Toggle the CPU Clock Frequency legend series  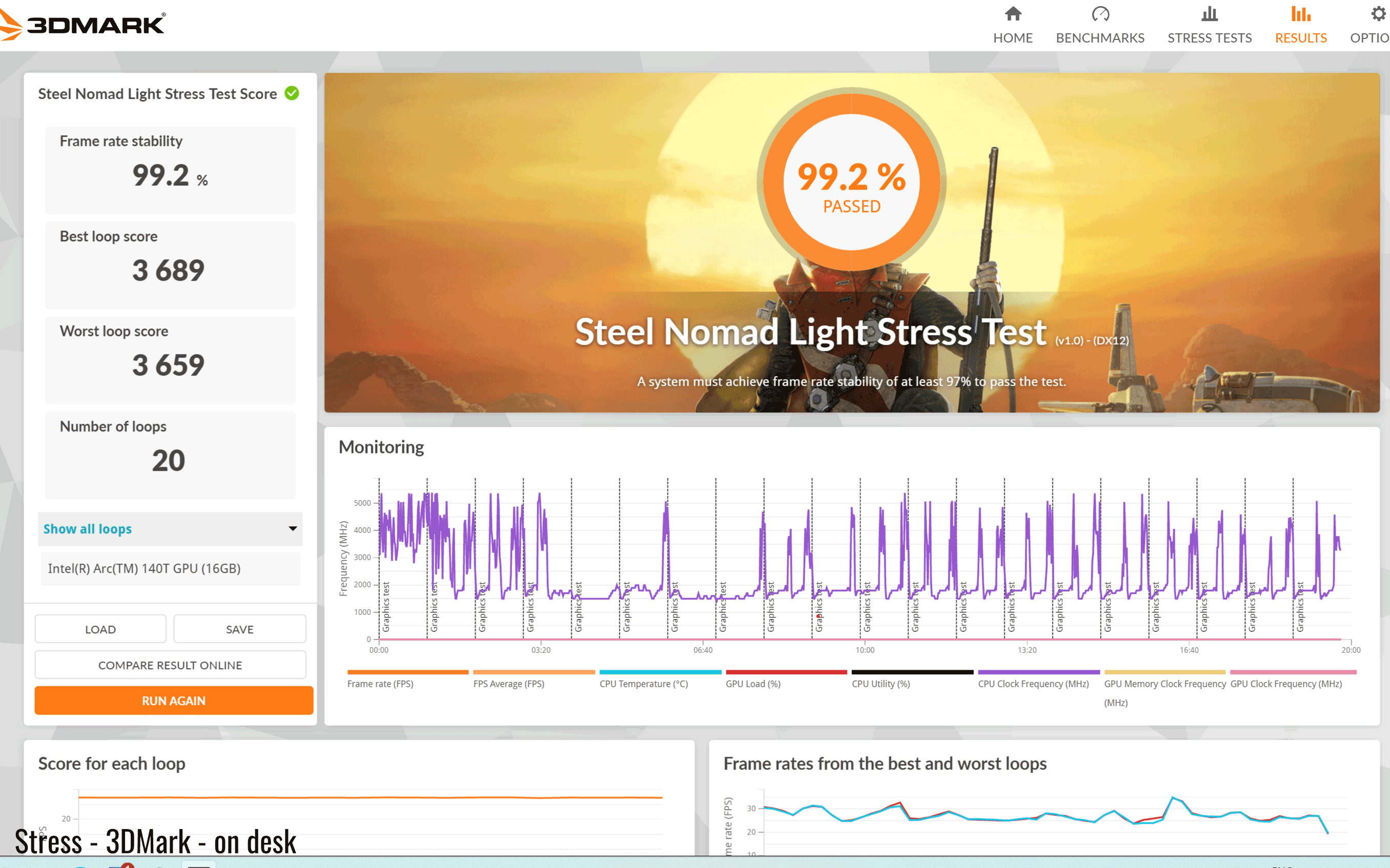click(1038, 679)
